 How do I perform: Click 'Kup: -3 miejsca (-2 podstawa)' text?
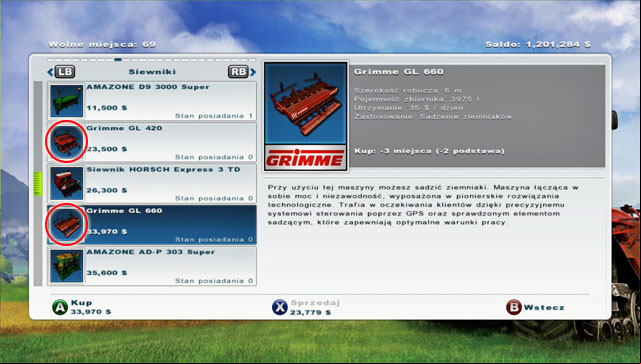pyautogui.click(x=429, y=151)
